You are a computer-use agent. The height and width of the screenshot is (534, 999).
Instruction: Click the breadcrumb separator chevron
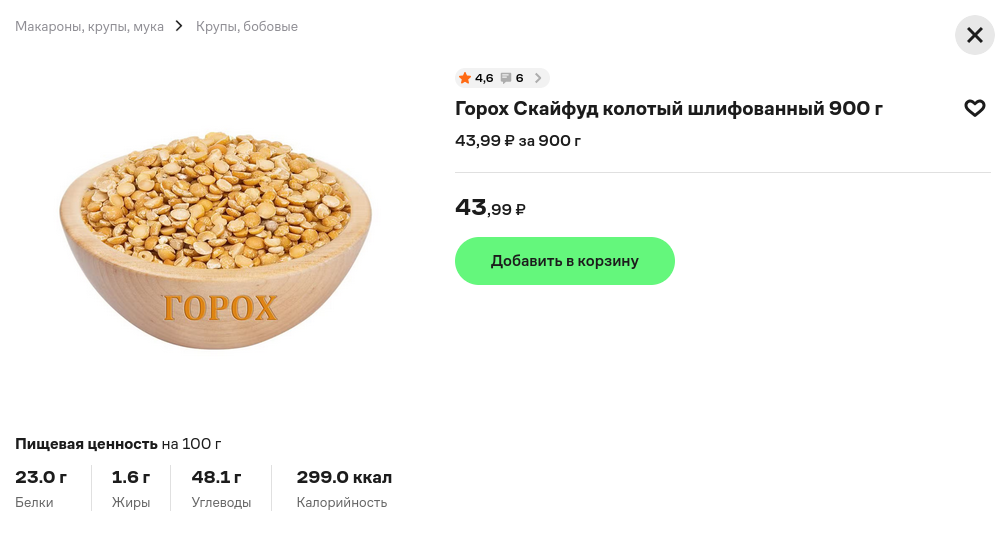point(180,26)
